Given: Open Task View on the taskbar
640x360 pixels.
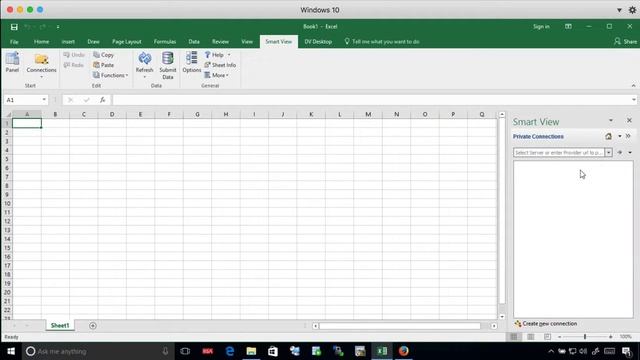Looking at the screenshot, I should (x=185, y=351).
